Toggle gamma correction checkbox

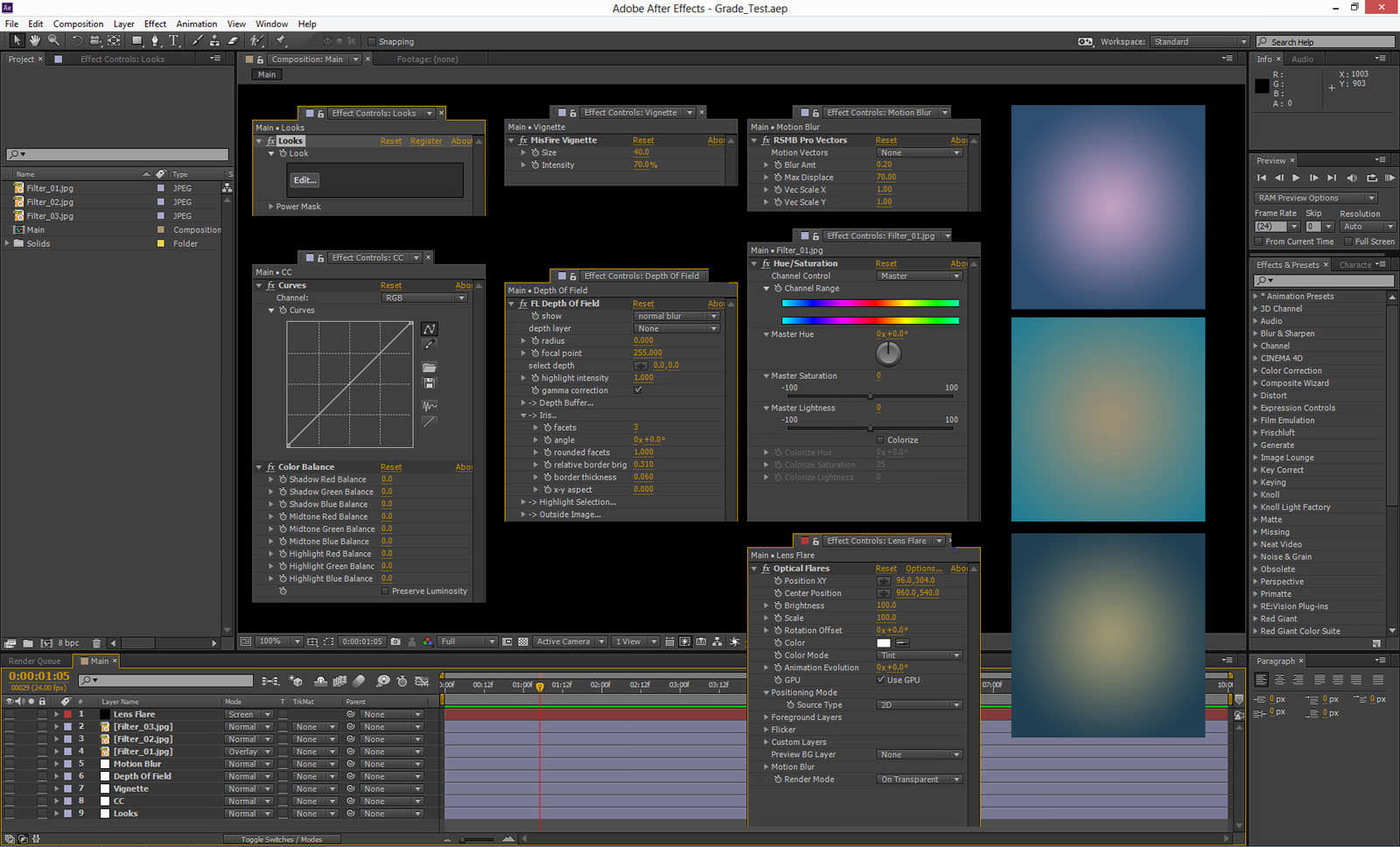pos(638,390)
